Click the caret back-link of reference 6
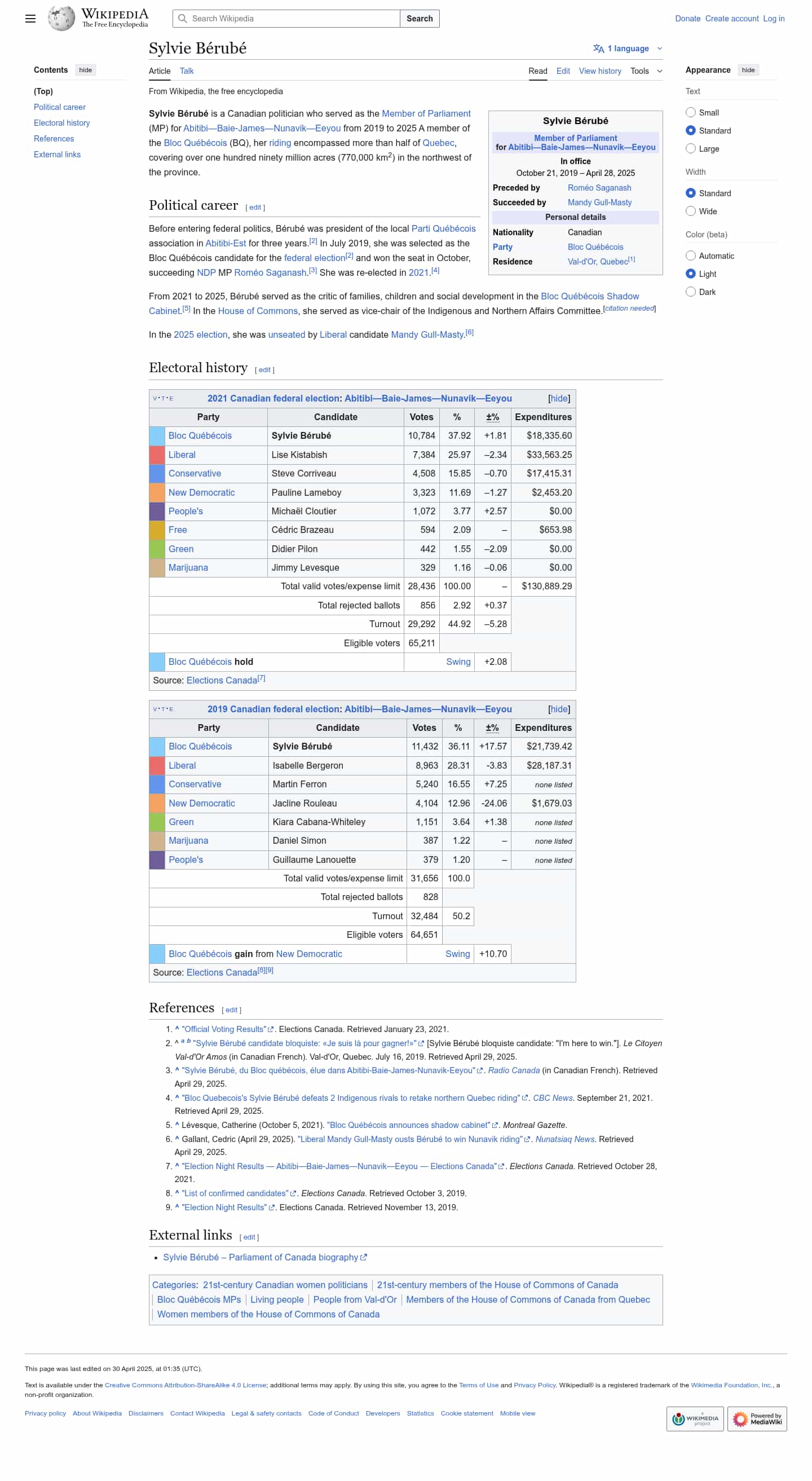Viewport: 812px width, 1481px height. point(177,1139)
